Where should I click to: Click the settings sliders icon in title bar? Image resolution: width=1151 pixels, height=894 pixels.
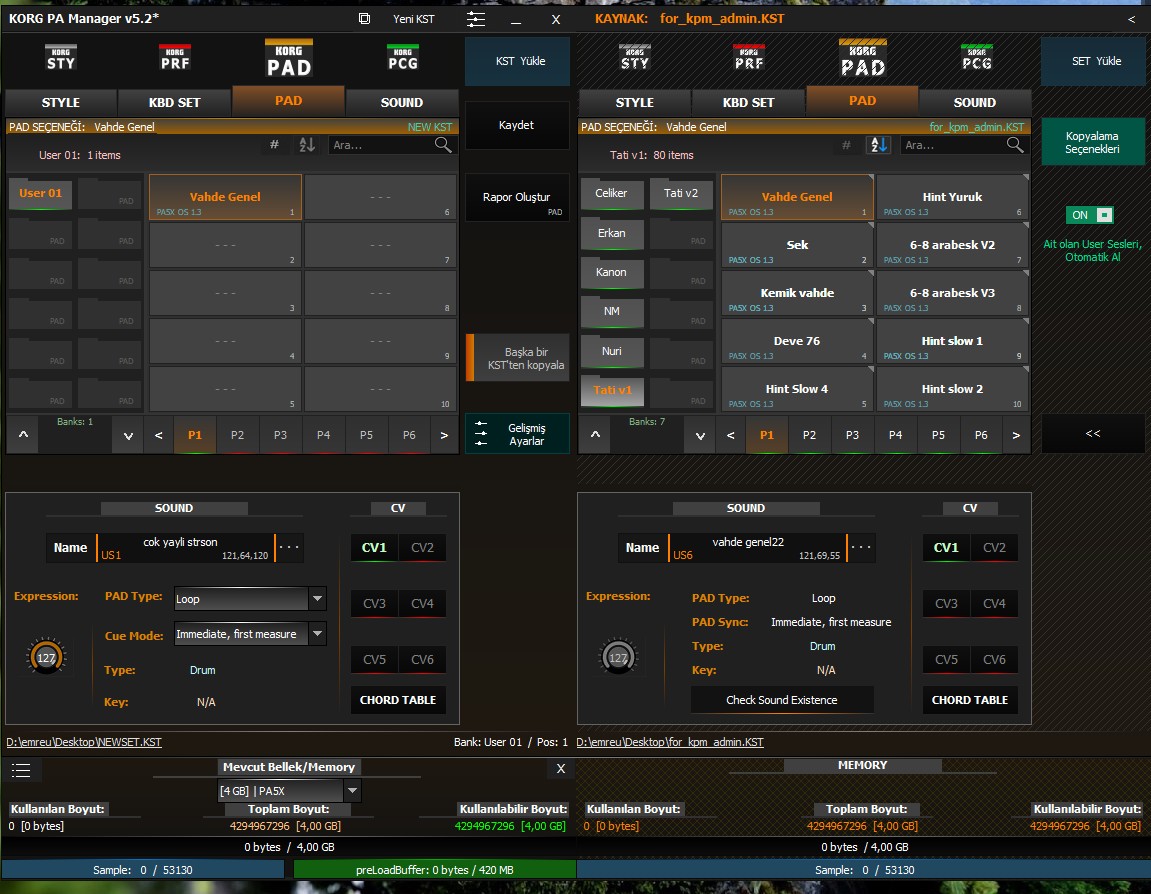[x=476, y=19]
